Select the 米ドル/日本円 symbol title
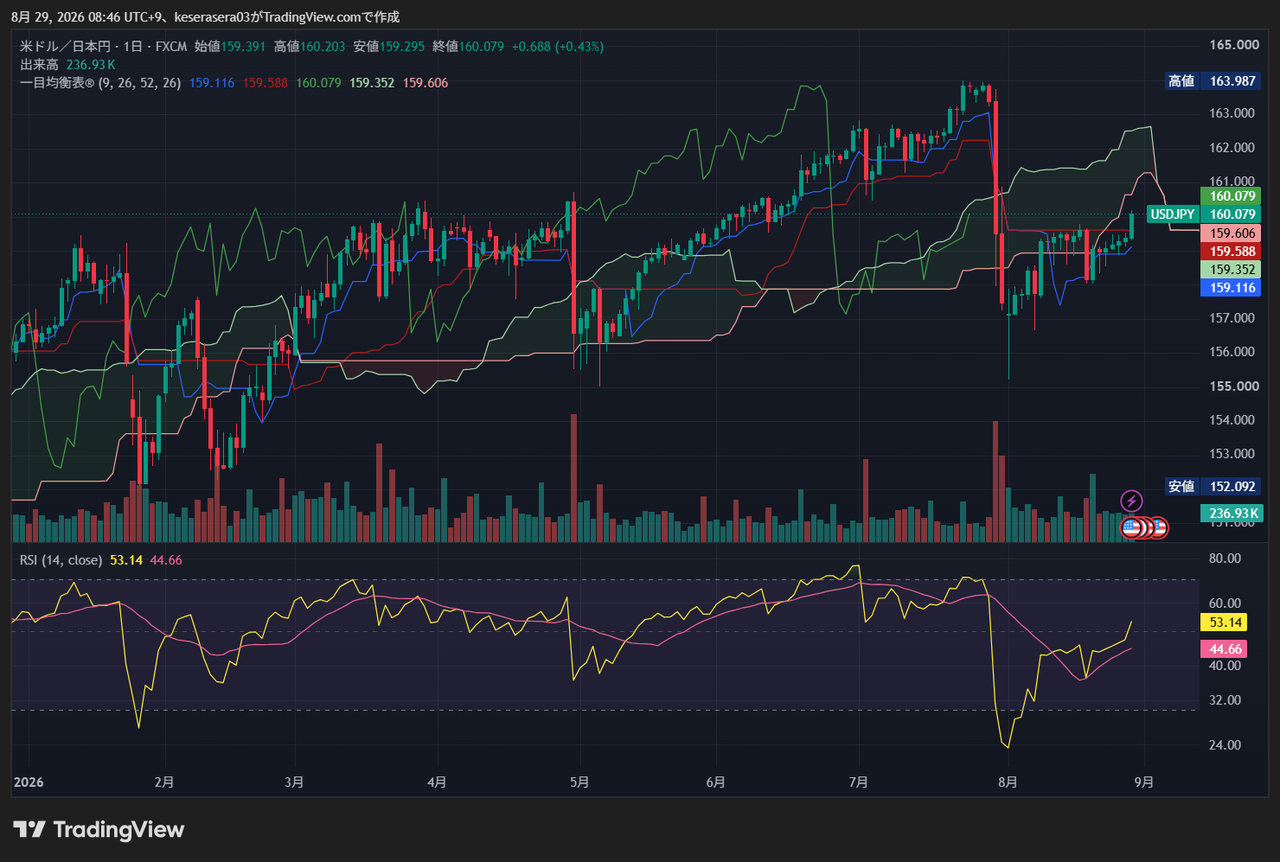 coord(64,46)
